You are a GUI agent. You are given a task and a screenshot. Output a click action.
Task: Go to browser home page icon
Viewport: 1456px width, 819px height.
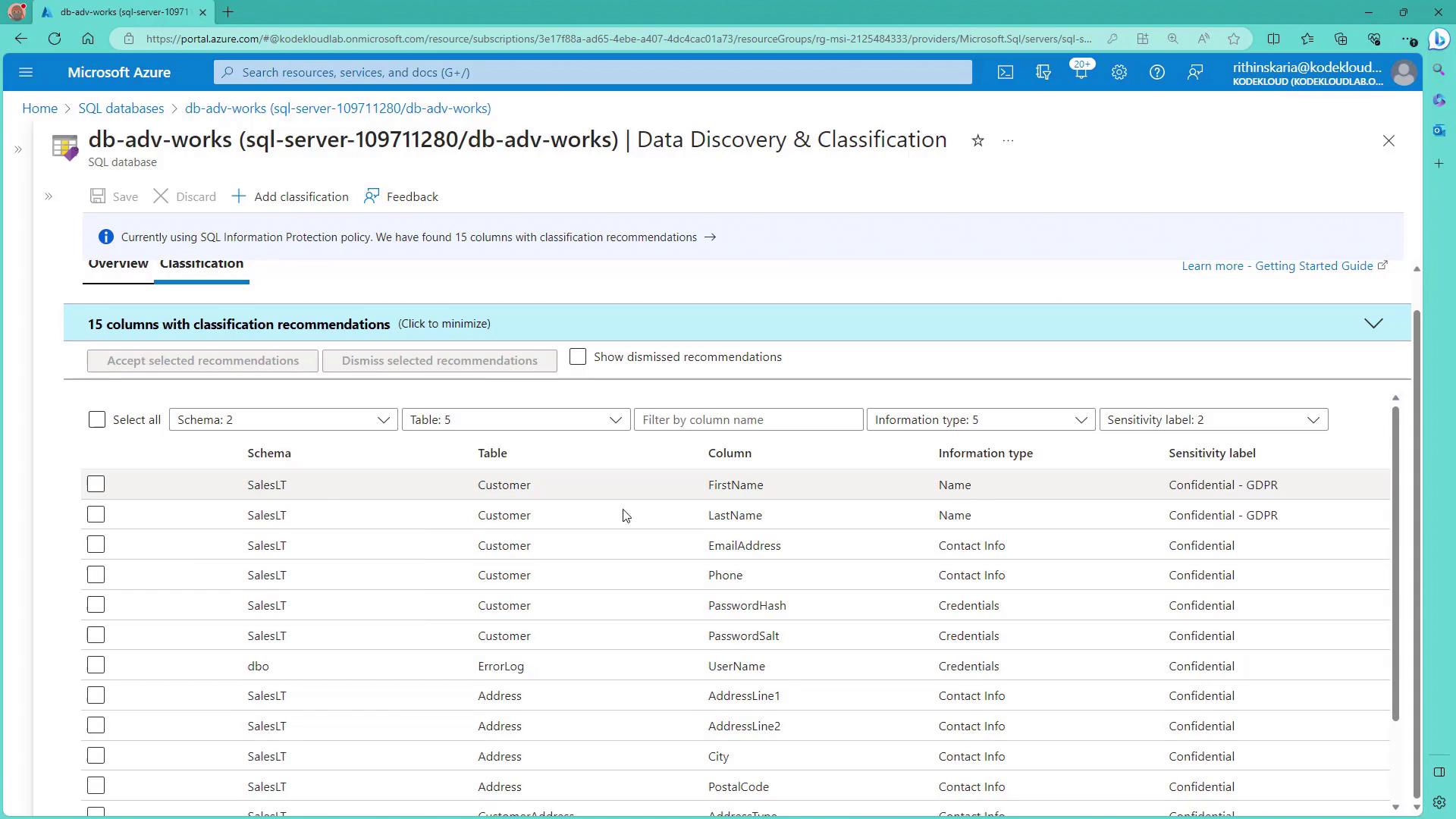coord(88,39)
